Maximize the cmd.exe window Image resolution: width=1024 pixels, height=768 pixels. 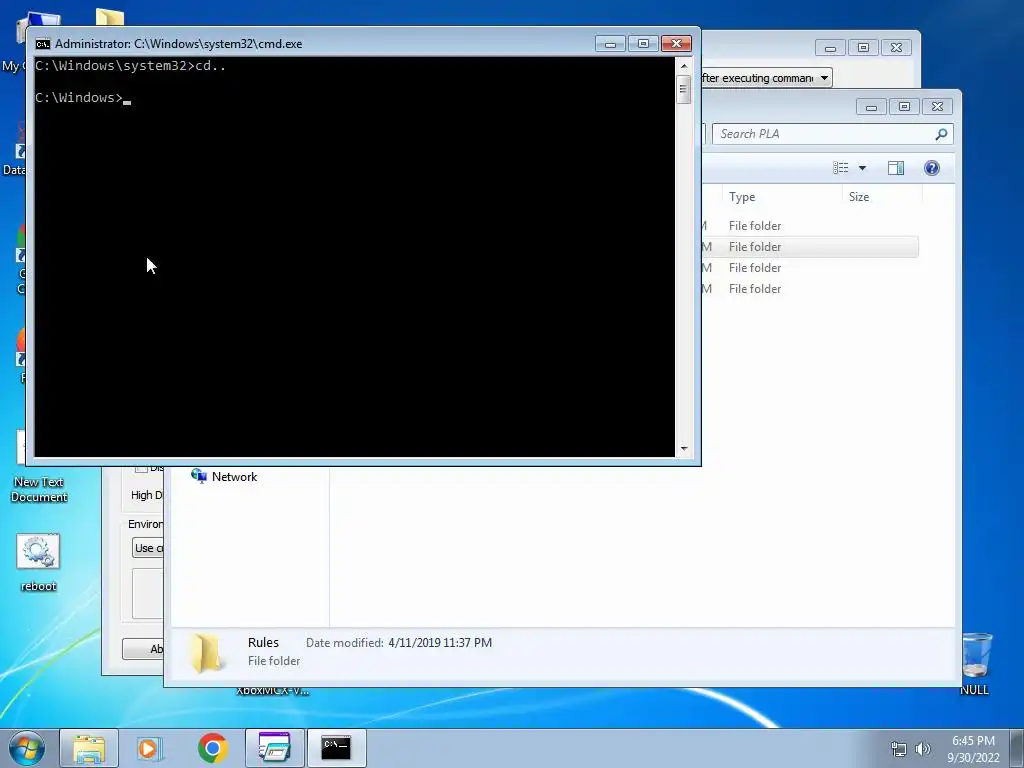pyautogui.click(x=643, y=44)
